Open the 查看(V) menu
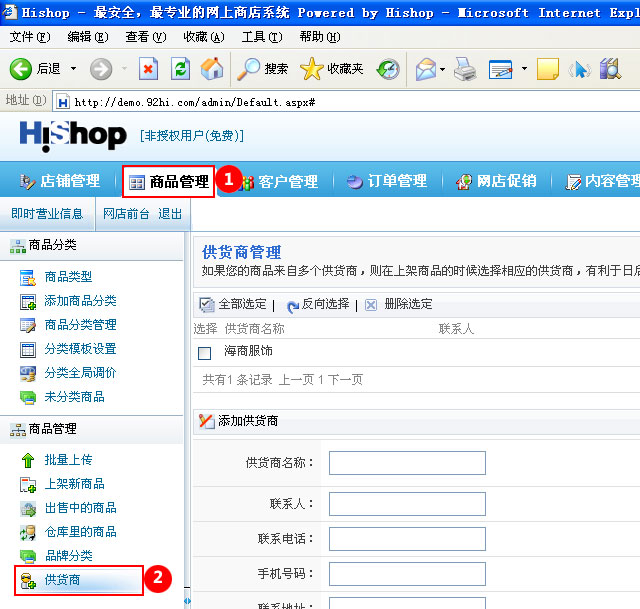640x609 pixels. (x=146, y=37)
